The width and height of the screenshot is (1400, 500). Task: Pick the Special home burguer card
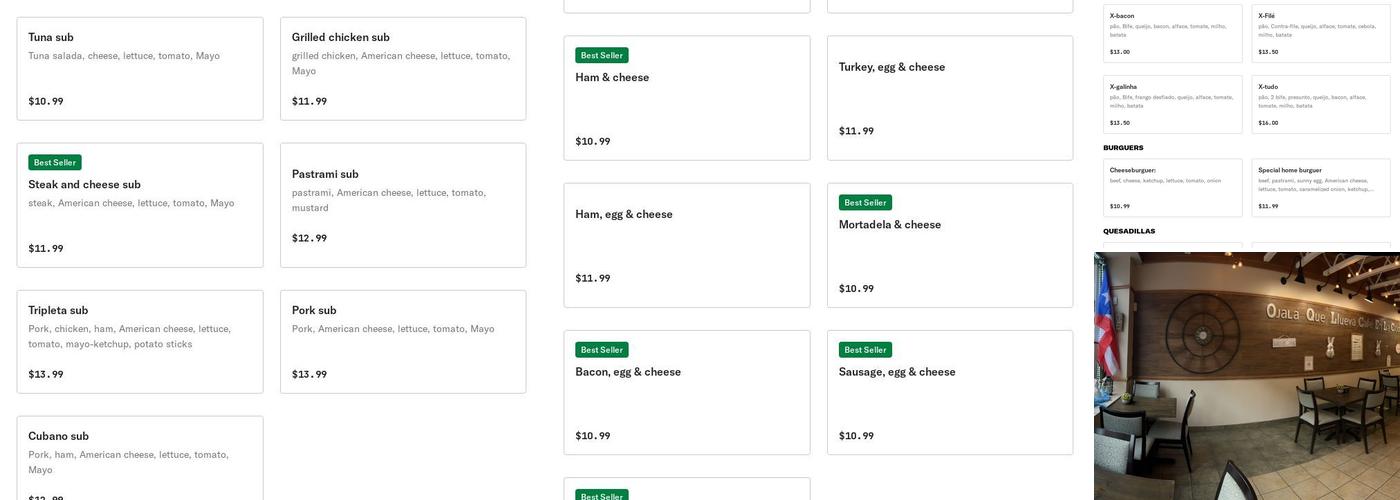[x=1321, y=188]
